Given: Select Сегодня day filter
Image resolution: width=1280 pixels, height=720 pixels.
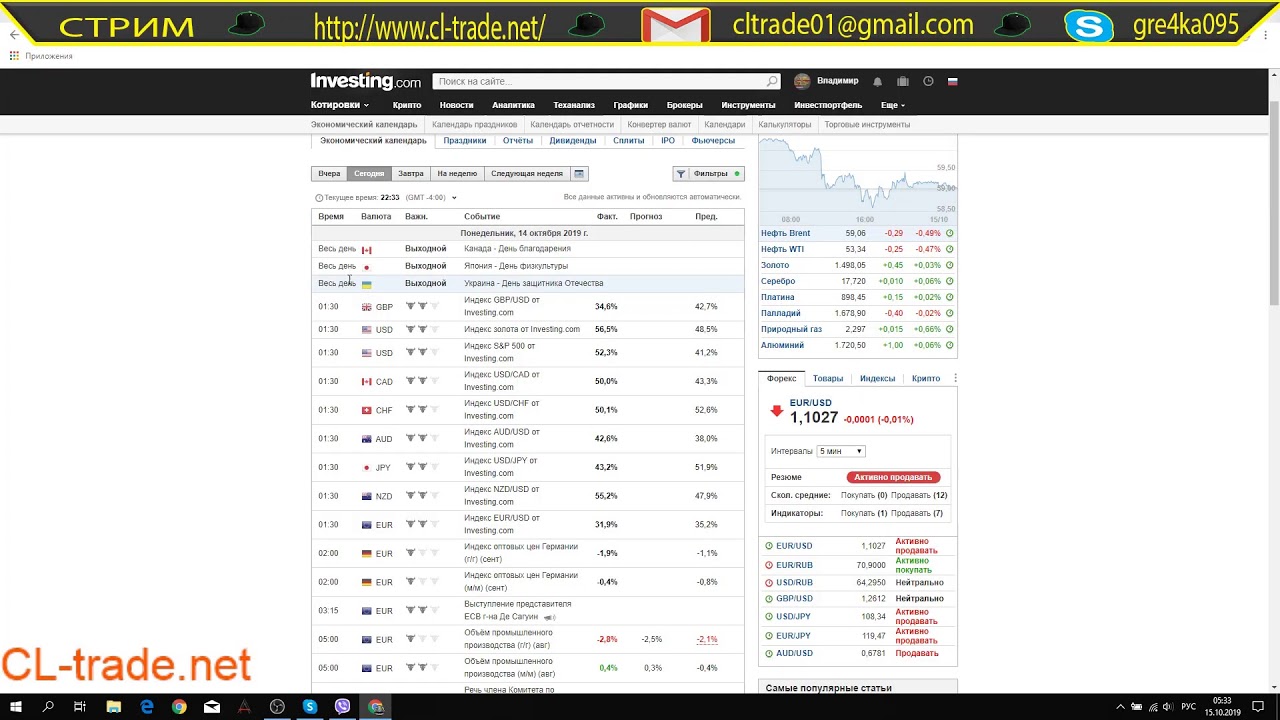Looking at the screenshot, I should 369,173.
